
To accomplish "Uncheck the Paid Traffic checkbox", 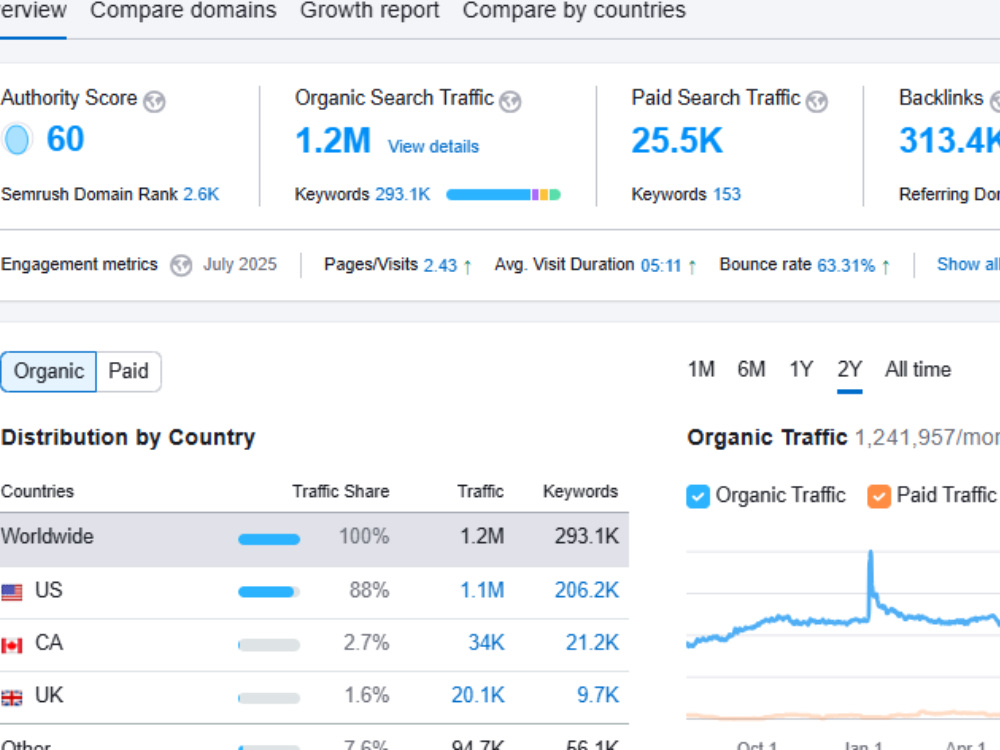I will click(879, 496).
